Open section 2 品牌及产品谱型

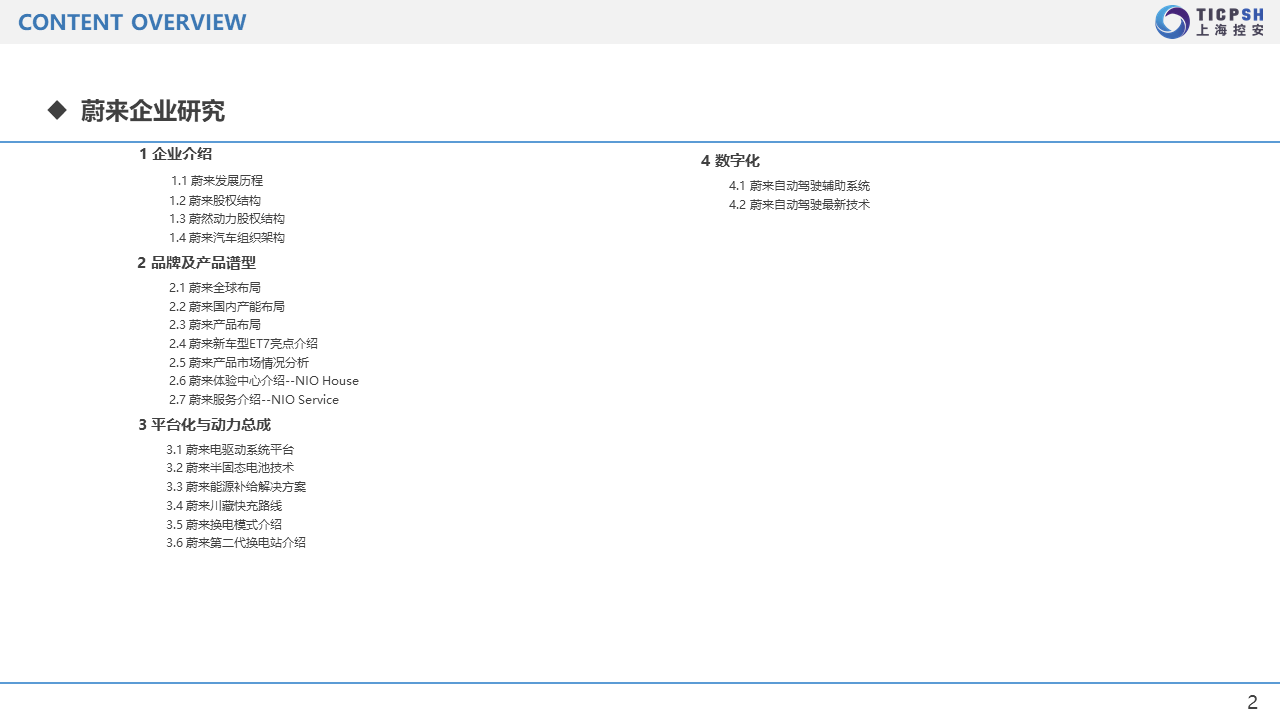click(197, 263)
